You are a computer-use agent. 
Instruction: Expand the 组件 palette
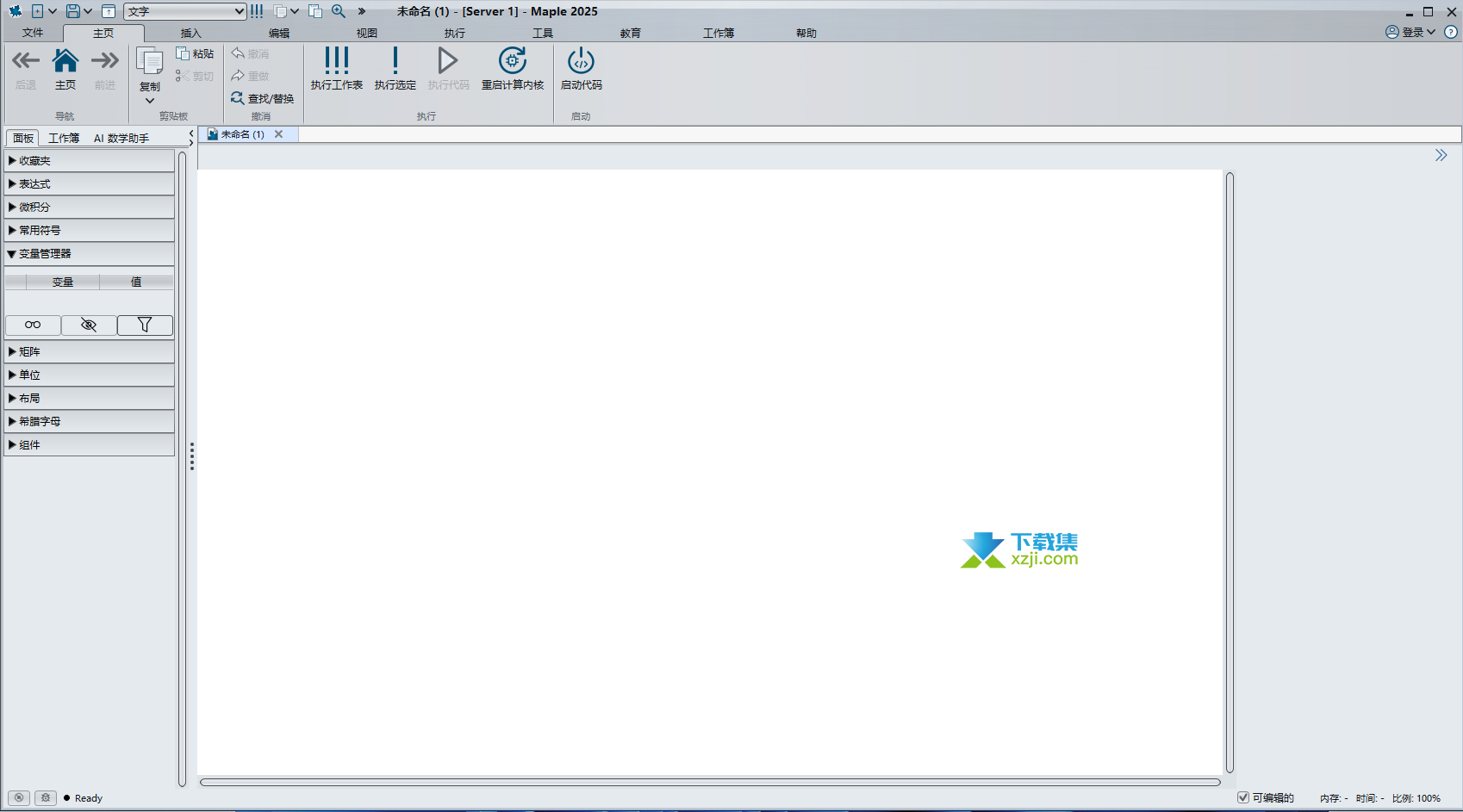pyautogui.click(x=90, y=444)
